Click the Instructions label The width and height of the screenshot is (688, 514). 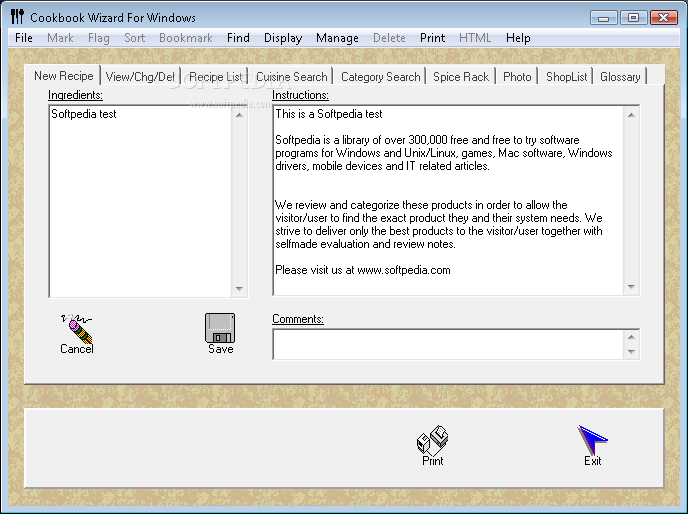(300, 95)
